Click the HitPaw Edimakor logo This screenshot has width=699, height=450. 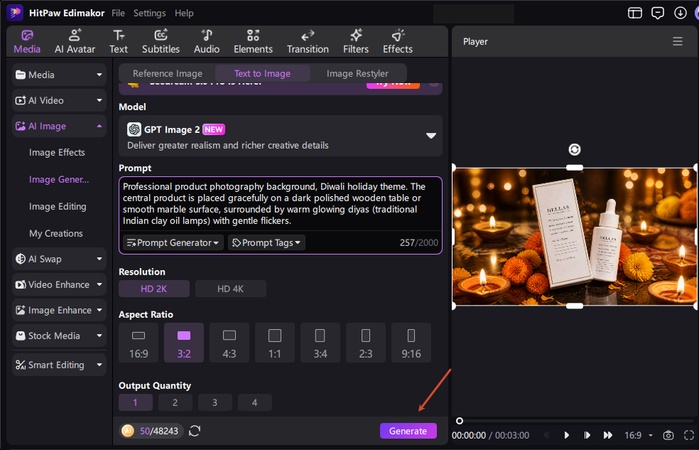click(15, 12)
